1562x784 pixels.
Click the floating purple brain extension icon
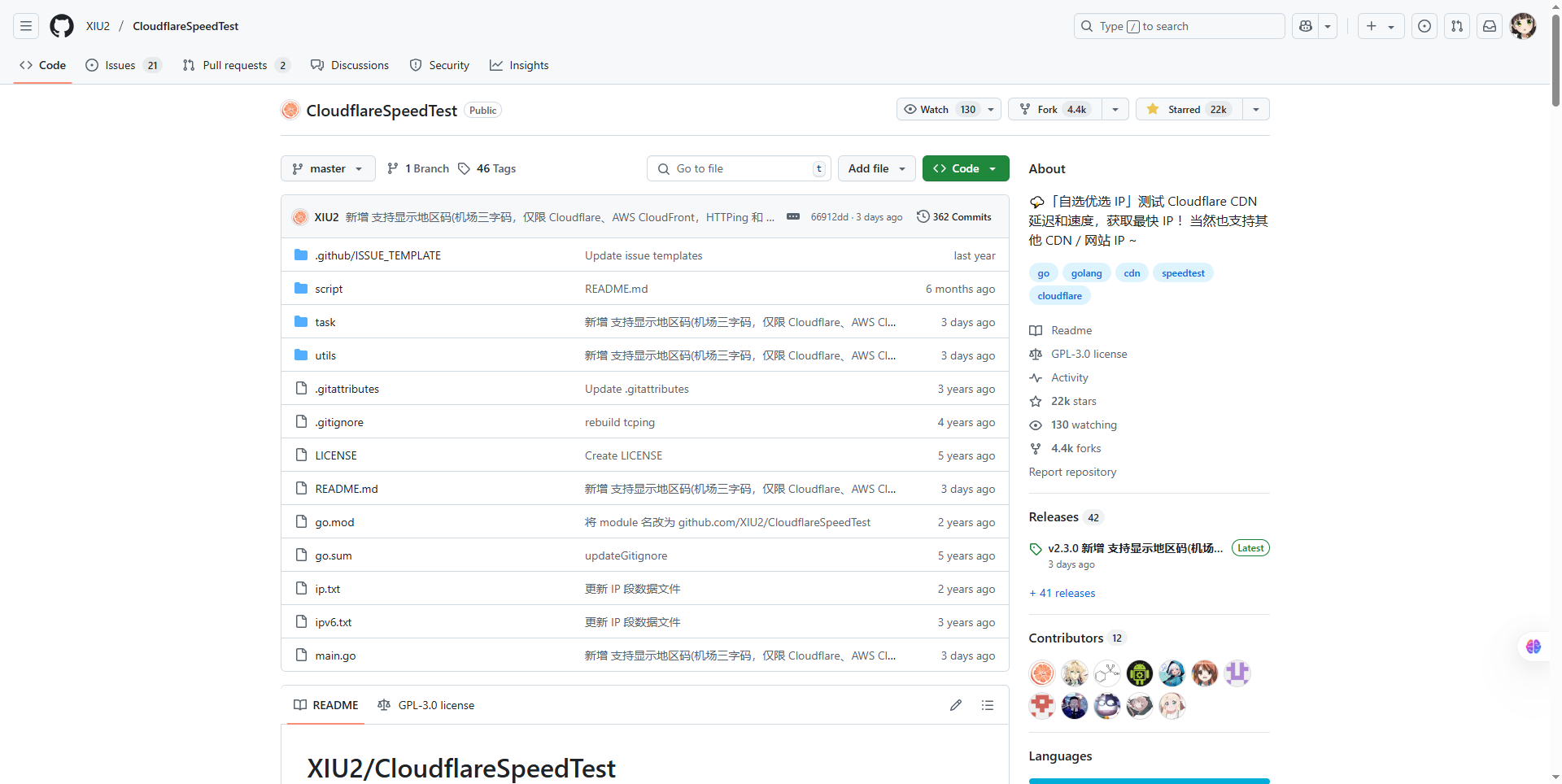point(1534,647)
